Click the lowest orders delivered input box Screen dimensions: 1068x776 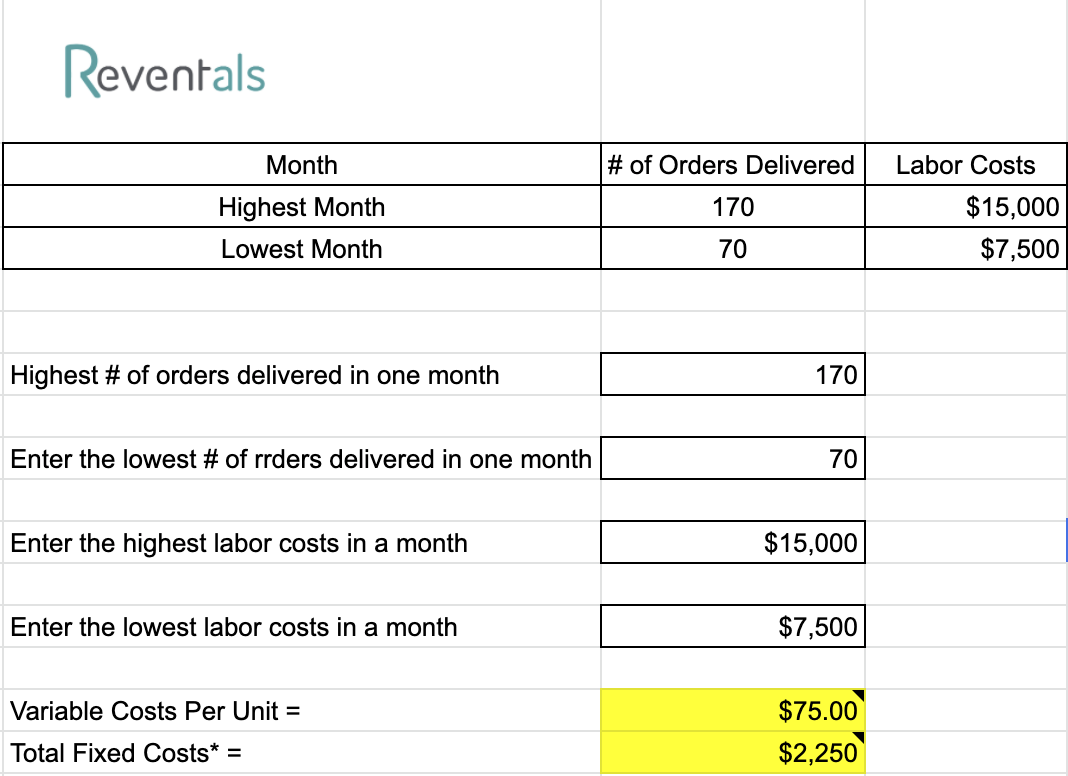[732, 459]
